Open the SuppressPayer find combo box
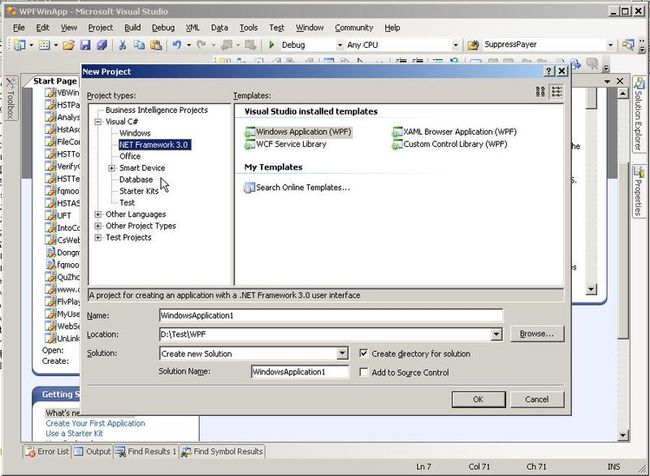Image resolution: width=650 pixels, height=476 pixels. point(610,45)
